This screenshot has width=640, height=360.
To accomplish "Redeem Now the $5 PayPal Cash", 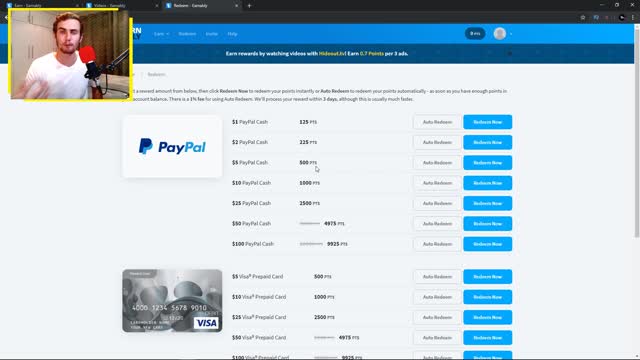I will (487, 162).
